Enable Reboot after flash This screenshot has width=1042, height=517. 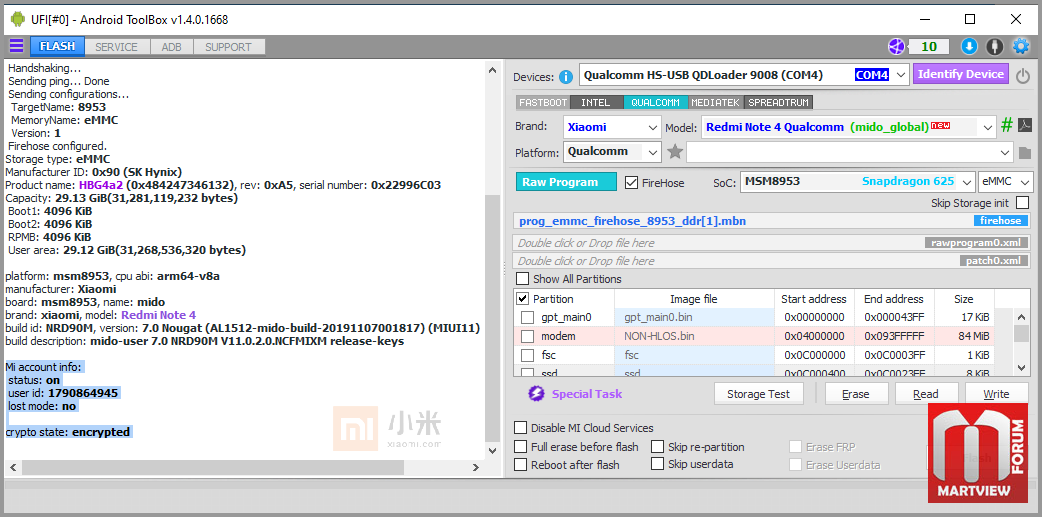[x=520, y=465]
